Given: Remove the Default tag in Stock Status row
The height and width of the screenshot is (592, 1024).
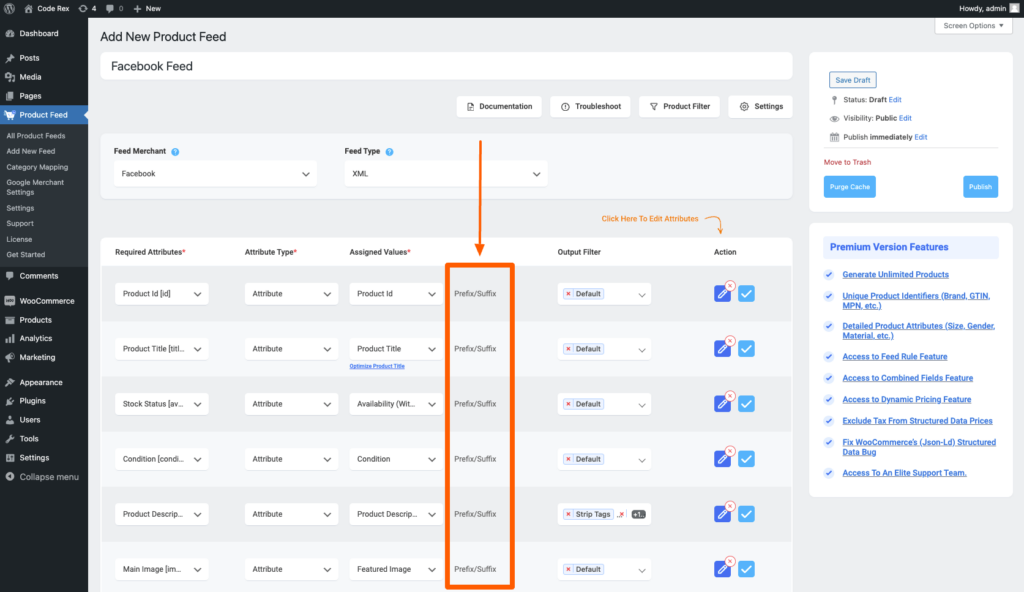Looking at the screenshot, I should [x=568, y=404].
